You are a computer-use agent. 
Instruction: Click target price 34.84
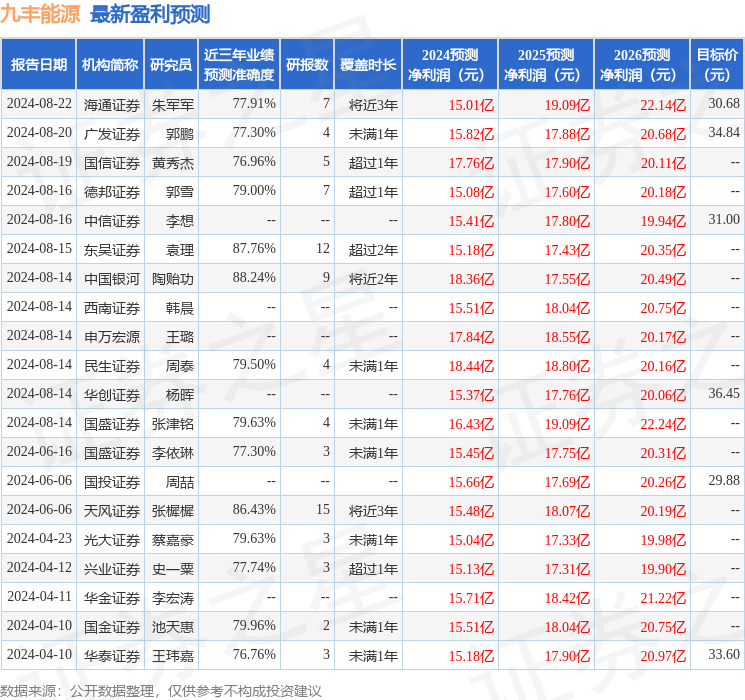pos(724,132)
